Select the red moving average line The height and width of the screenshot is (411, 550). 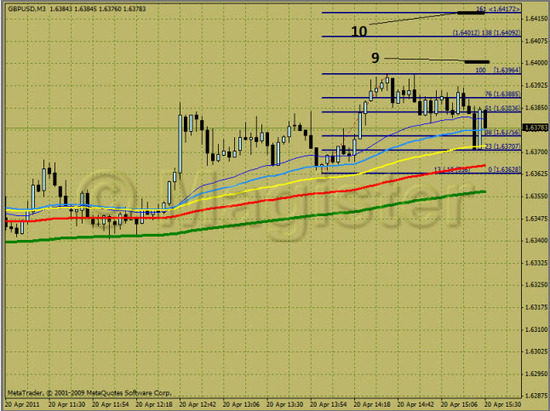(x=246, y=204)
